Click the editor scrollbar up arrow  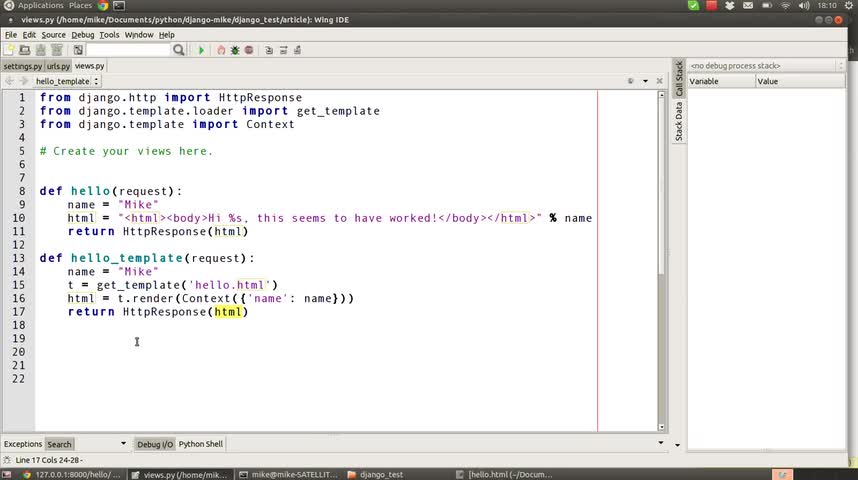[x=661, y=95]
